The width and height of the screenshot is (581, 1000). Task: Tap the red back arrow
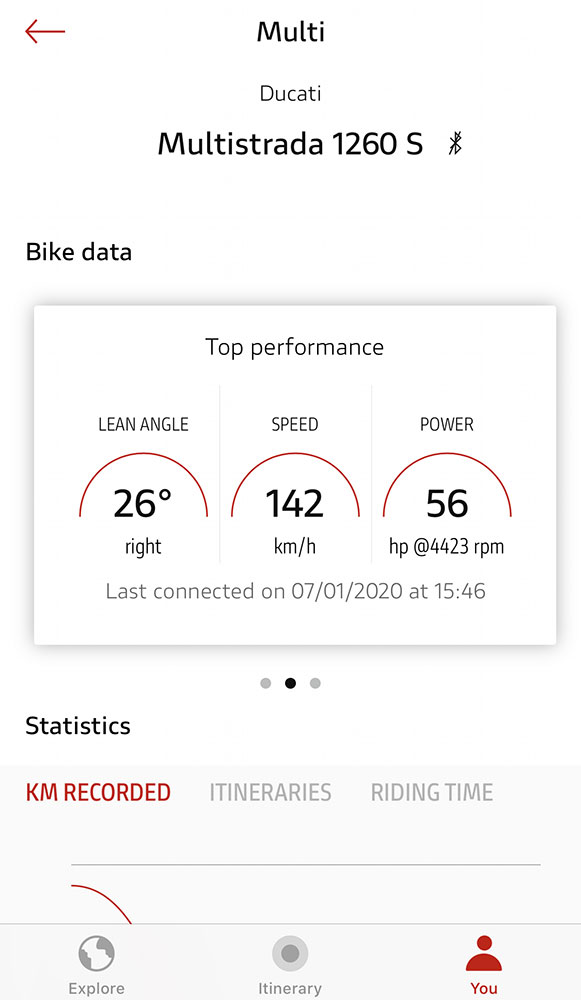coord(45,31)
